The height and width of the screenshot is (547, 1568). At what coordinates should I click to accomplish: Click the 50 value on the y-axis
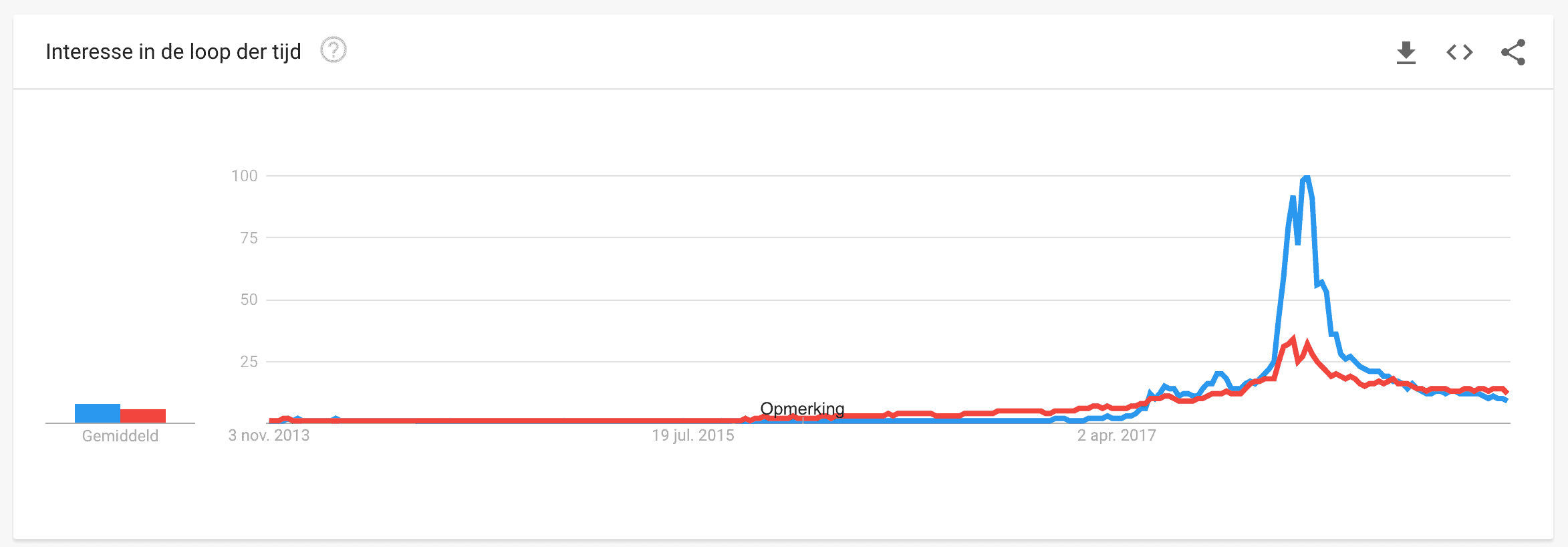point(249,300)
